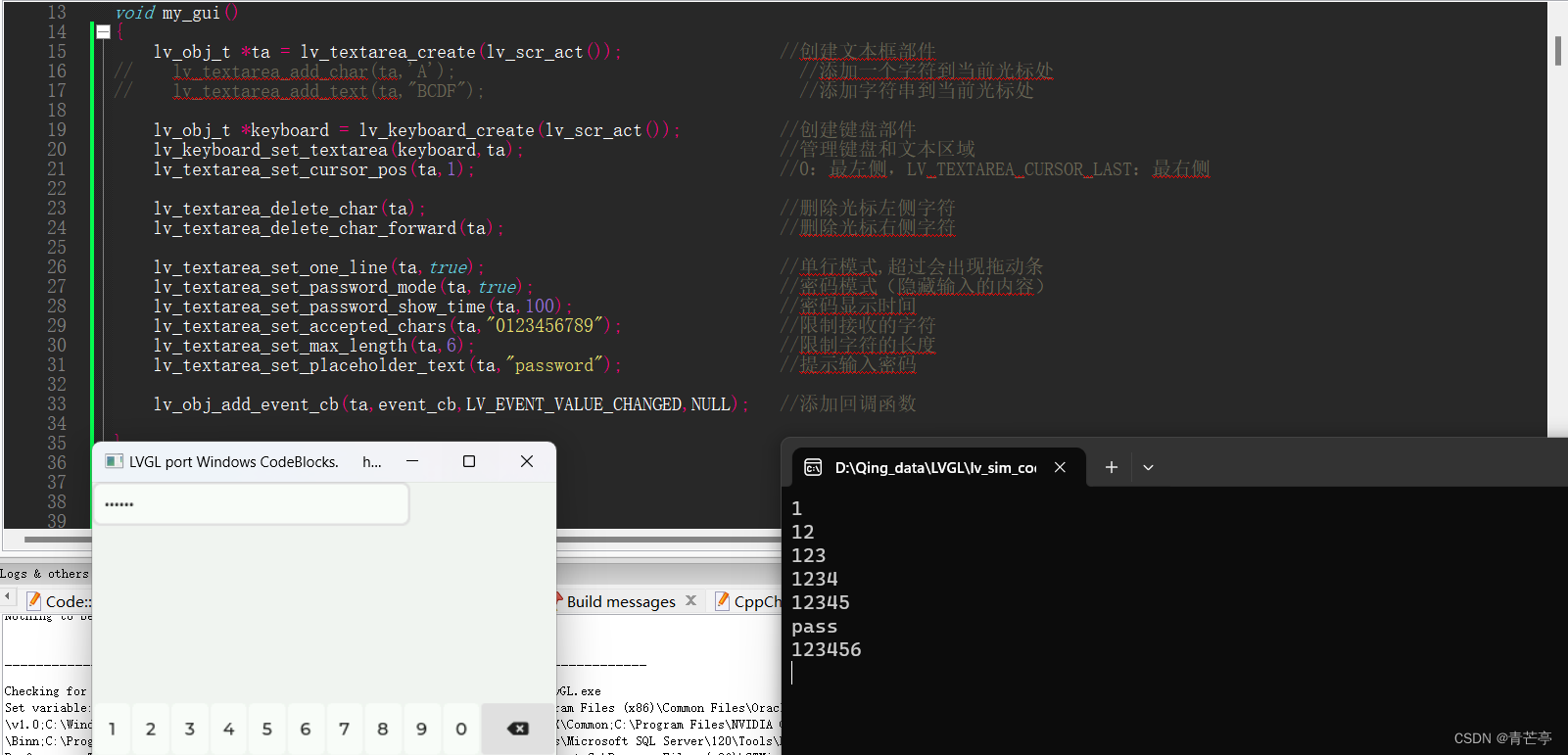Click the LVGL window title bar icon
Viewport: 1568px width, 755px height.
pyautogui.click(x=115, y=461)
